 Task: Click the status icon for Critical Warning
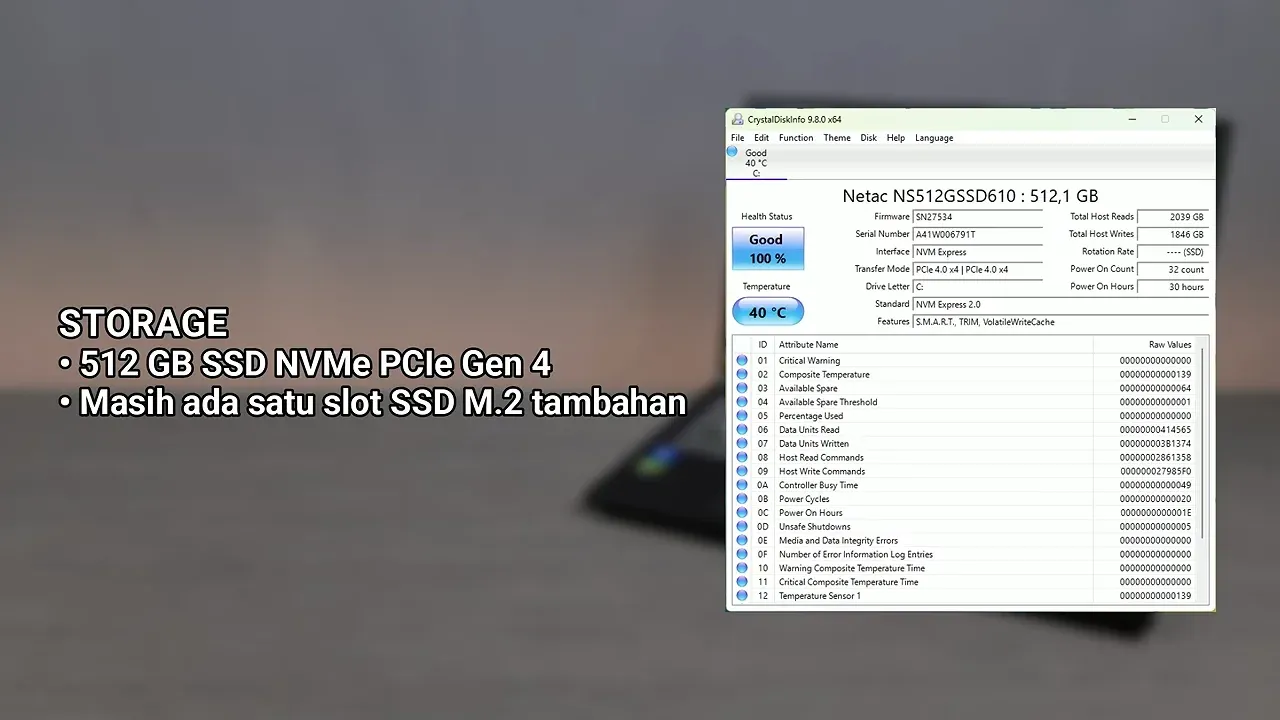click(x=742, y=361)
